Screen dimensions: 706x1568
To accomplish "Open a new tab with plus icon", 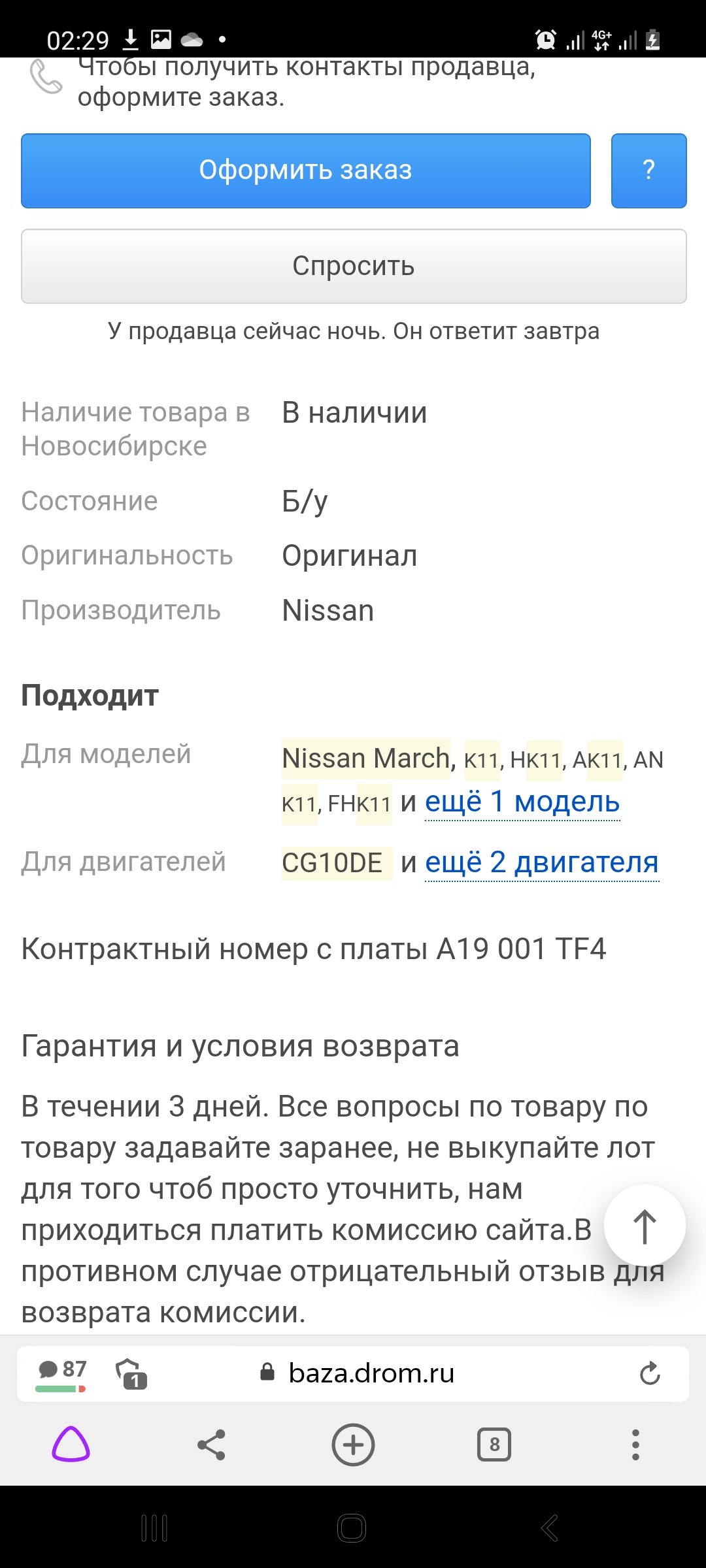I will [353, 1445].
